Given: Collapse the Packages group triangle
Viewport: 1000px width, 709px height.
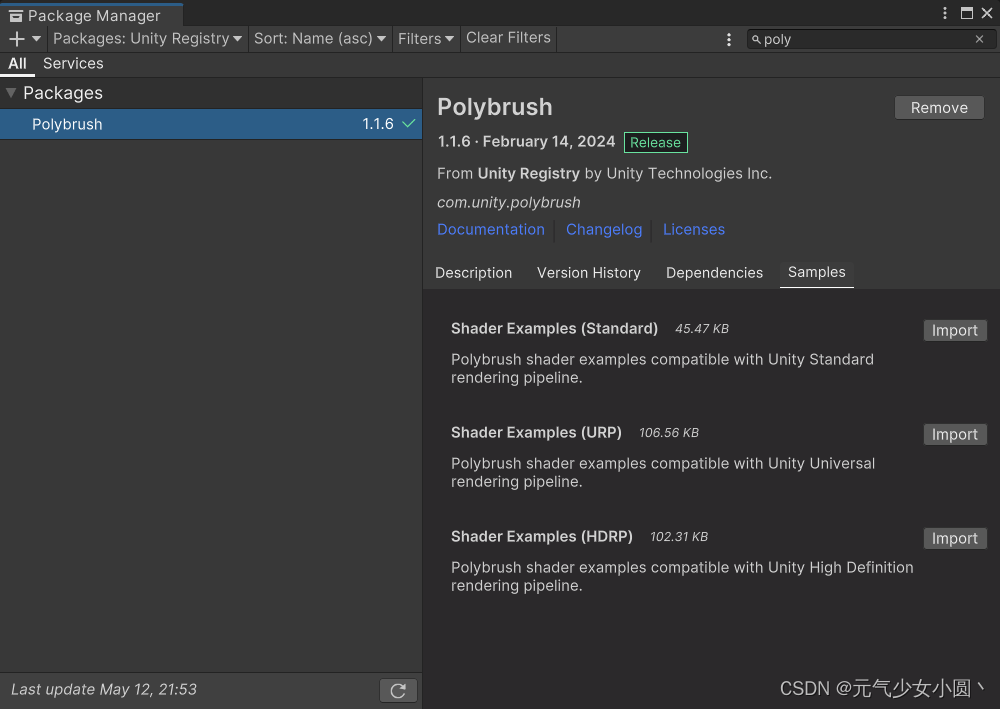Looking at the screenshot, I should 11,93.
